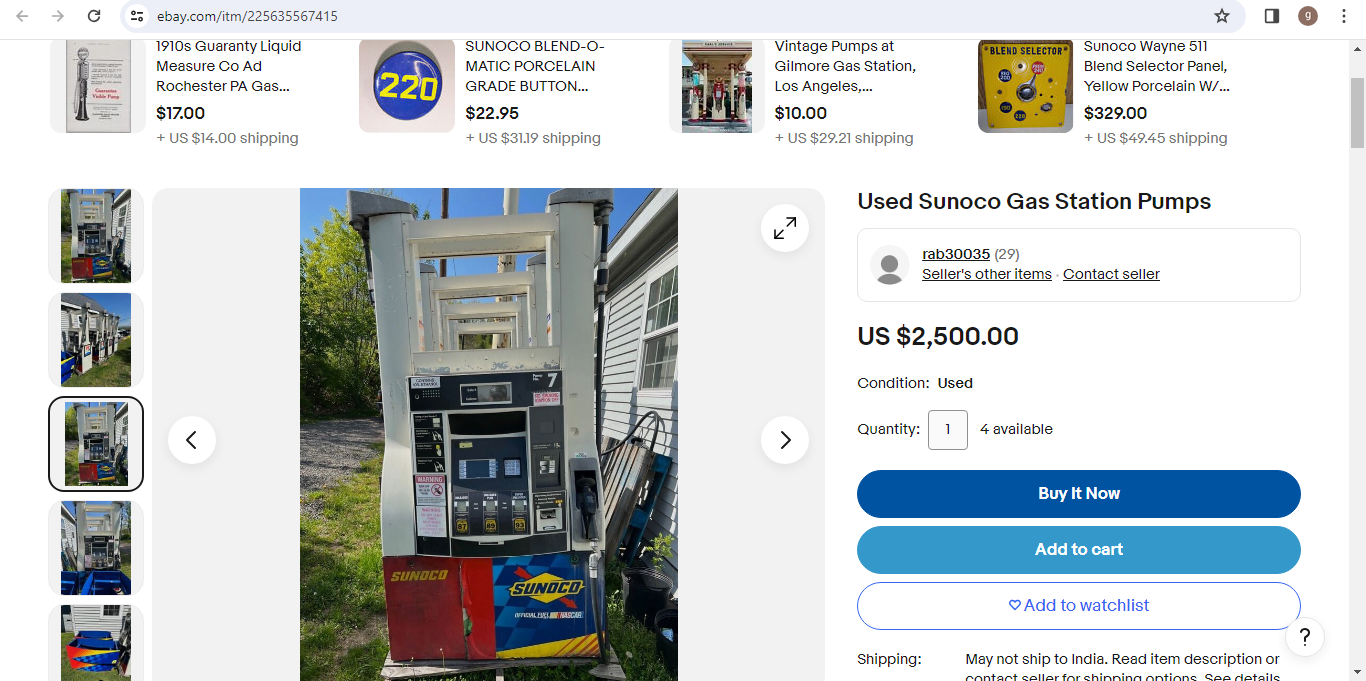Reload the eBay page
The image size is (1366, 681).
[94, 16]
